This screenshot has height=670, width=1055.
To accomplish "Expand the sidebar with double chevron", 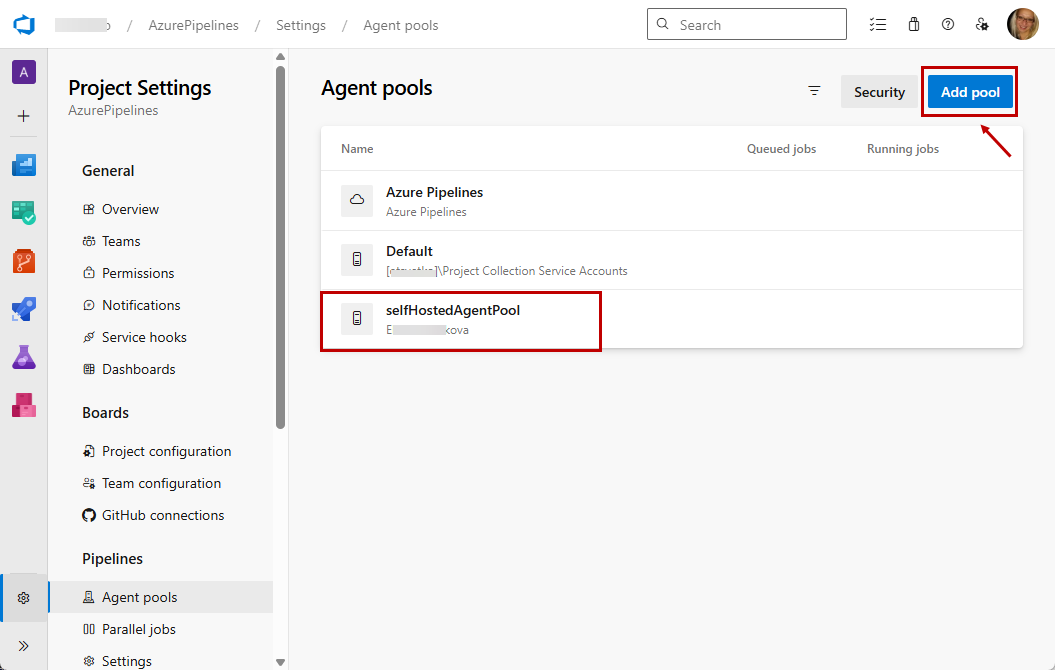I will tap(24, 646).
